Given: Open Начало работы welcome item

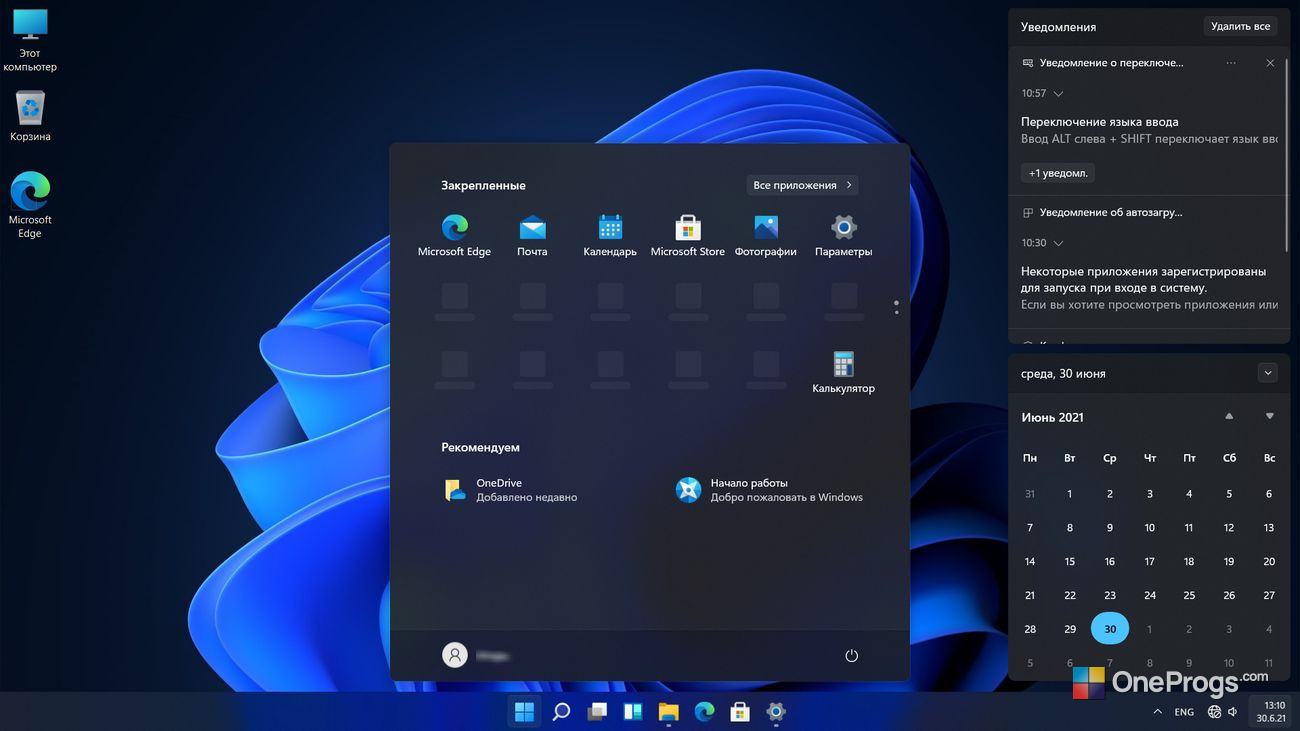Looking at the screenshot, I should [770, 490].
